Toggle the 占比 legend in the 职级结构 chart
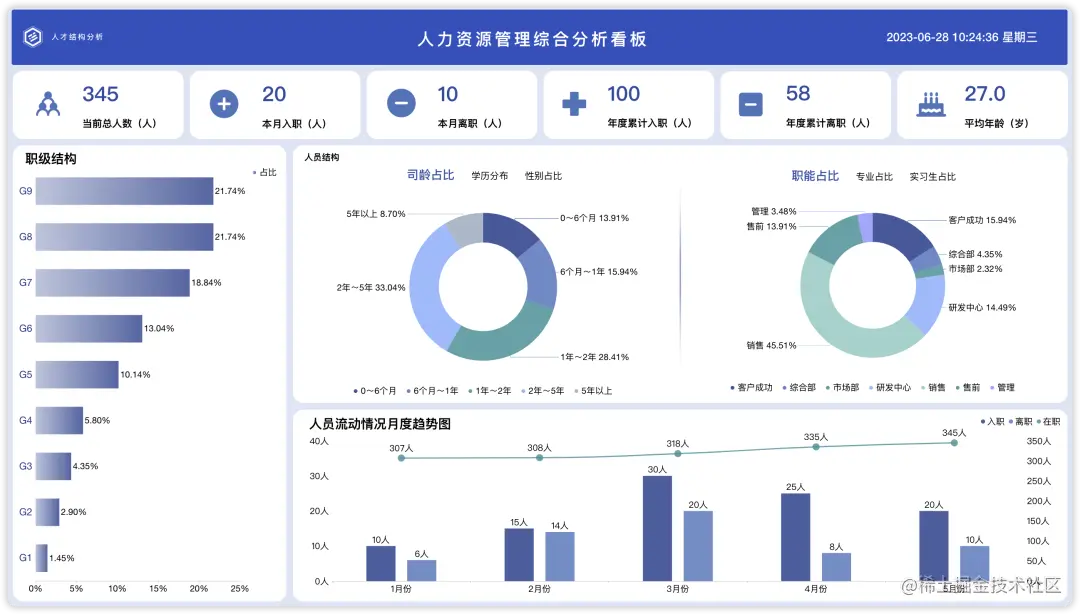This screenshot has height=614, width=1080. tap(264, 172)
